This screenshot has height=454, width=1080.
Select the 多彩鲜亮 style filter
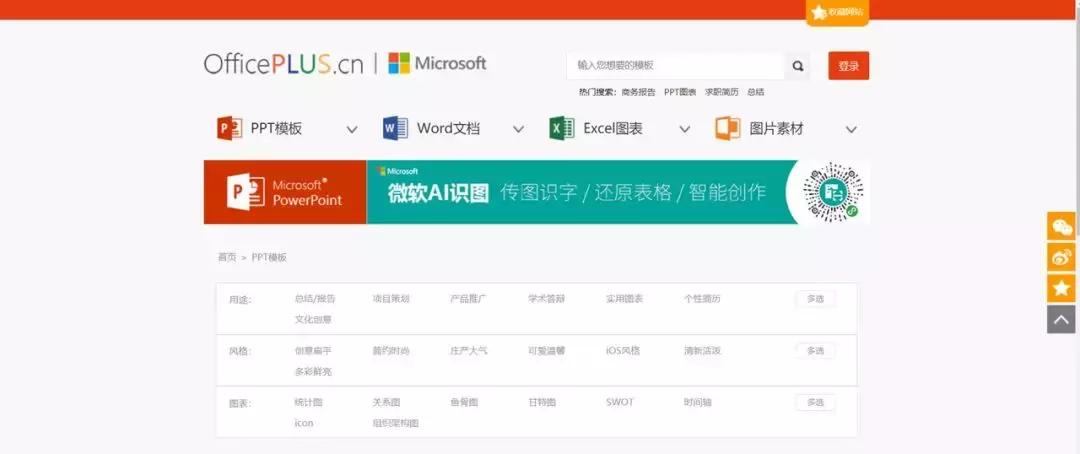[x=313, y=371]
